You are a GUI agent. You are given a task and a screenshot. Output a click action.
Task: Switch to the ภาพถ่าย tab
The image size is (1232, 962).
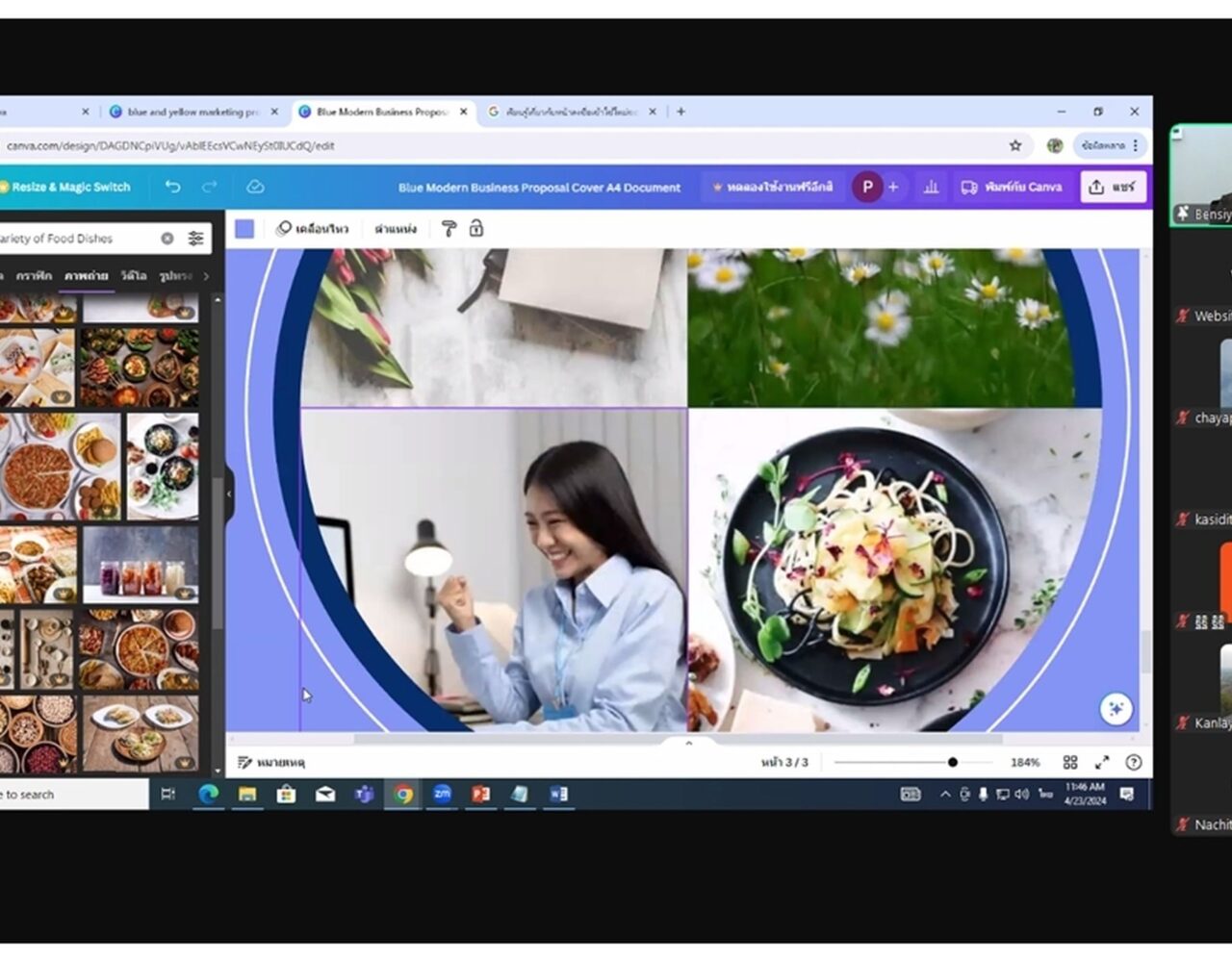[x=87, y=276]
